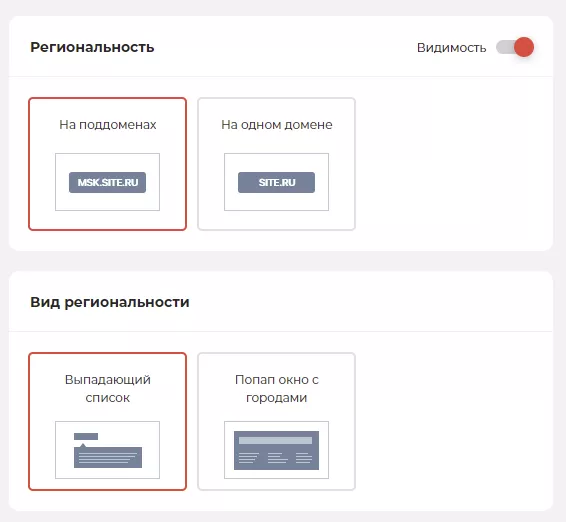Click the dropdown list illustration icon
The height and width of the screenshot is (522, 566).
click(108, 450)
